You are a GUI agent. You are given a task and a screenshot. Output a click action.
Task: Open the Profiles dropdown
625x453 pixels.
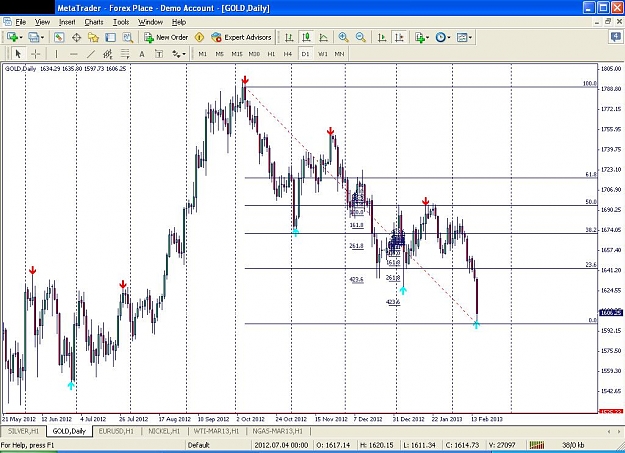36,37
